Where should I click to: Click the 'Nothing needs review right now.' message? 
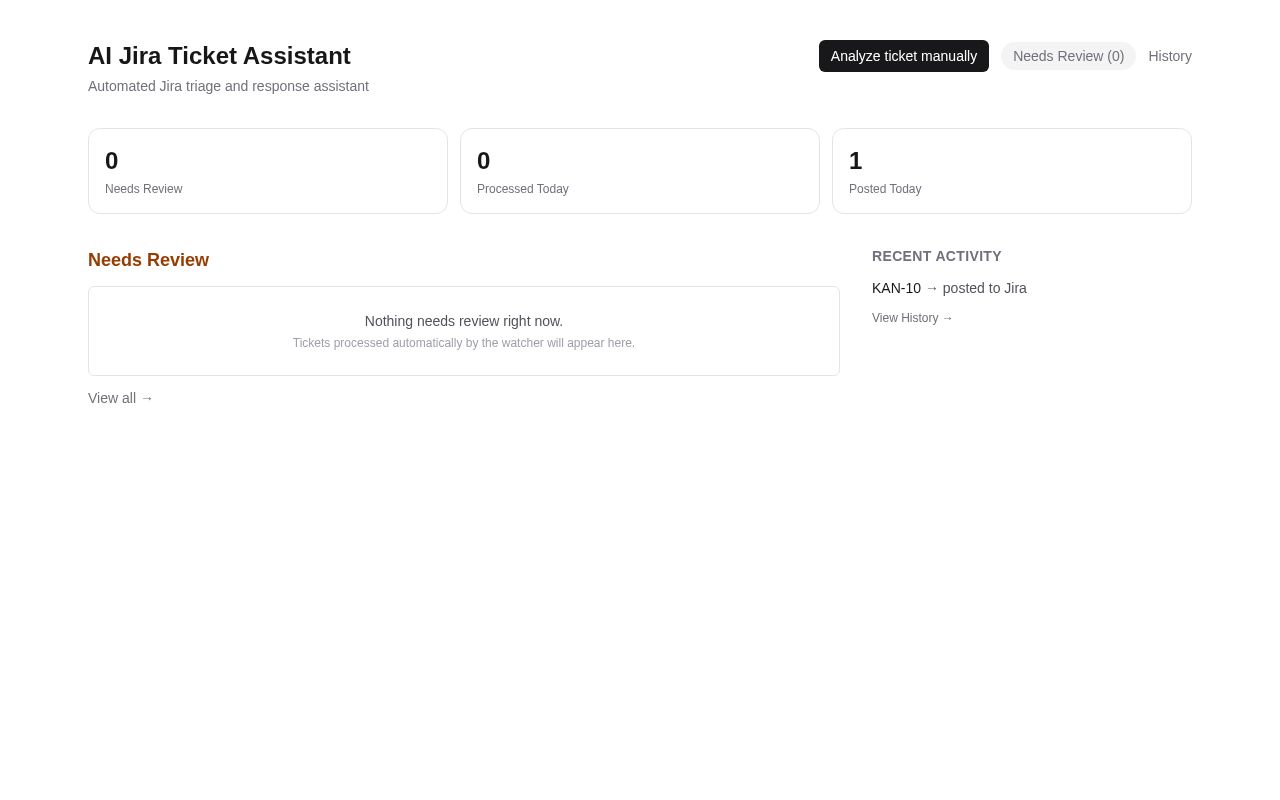pos(464,321)
